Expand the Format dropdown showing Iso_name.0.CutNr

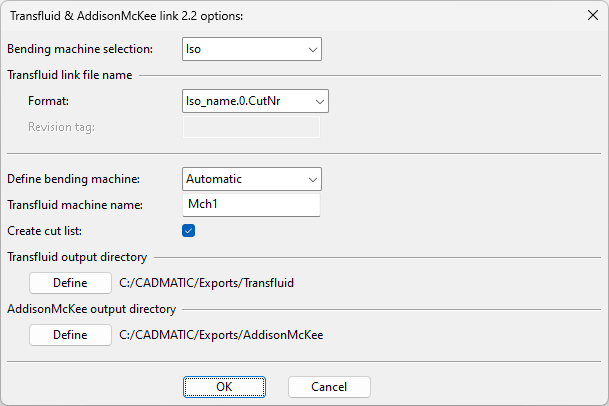[x=255, y=101]
